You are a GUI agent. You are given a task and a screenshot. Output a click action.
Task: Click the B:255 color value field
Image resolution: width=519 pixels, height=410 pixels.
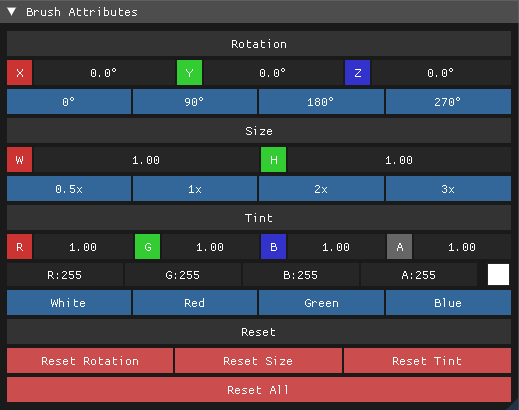point(301,275)
